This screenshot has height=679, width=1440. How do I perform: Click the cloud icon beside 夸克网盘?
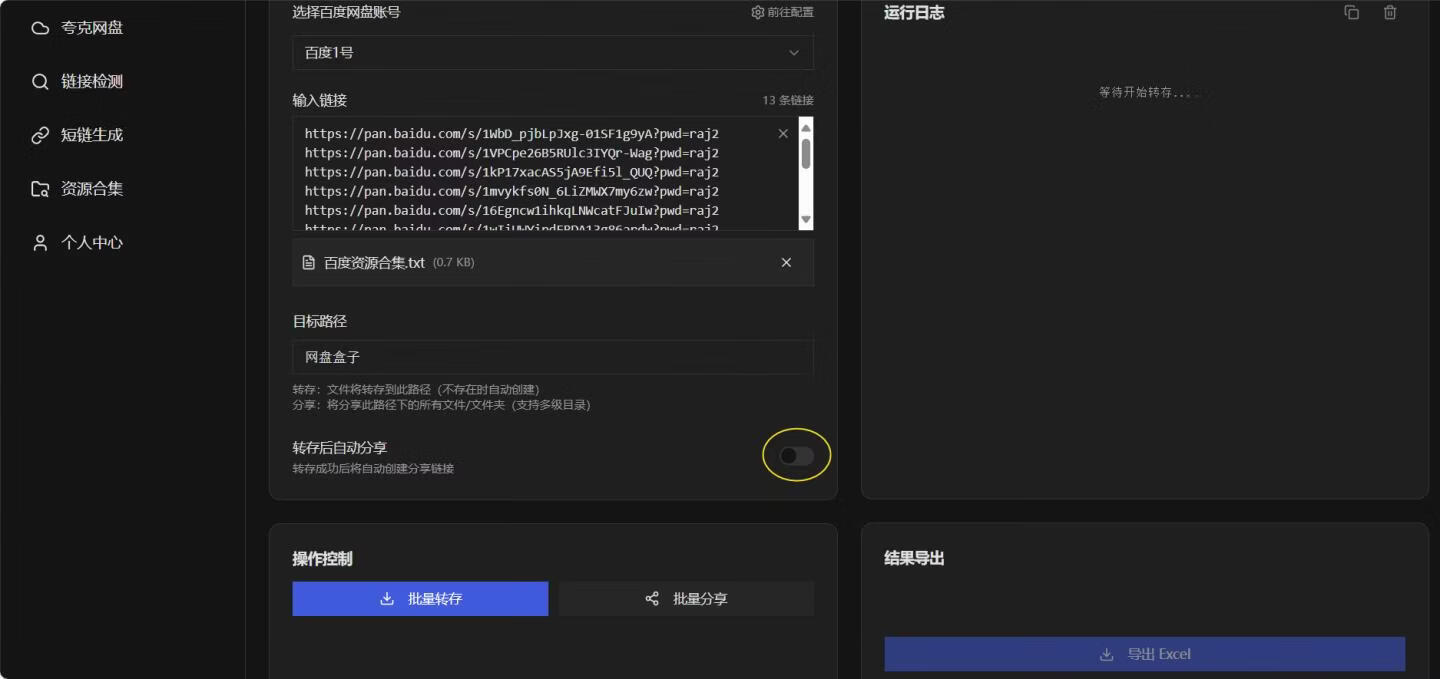[x=40, y=28]
